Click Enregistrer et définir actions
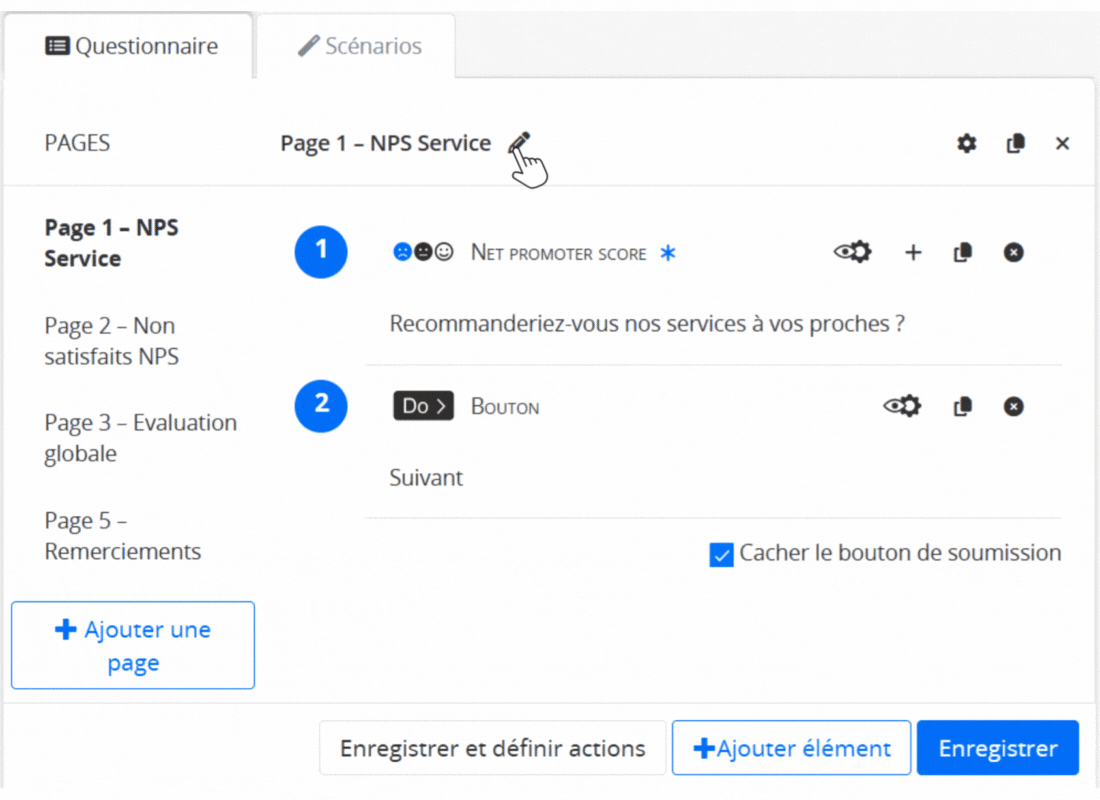Image resolution: width=1100 pixels, height=800 pixels. point(492,748)
